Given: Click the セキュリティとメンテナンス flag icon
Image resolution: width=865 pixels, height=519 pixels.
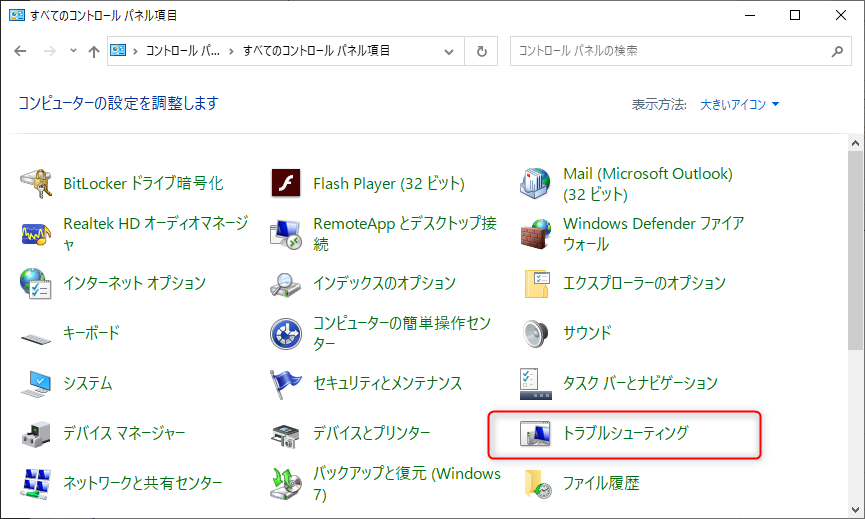Looking at the screenshot, I should [x=286, y=384].
